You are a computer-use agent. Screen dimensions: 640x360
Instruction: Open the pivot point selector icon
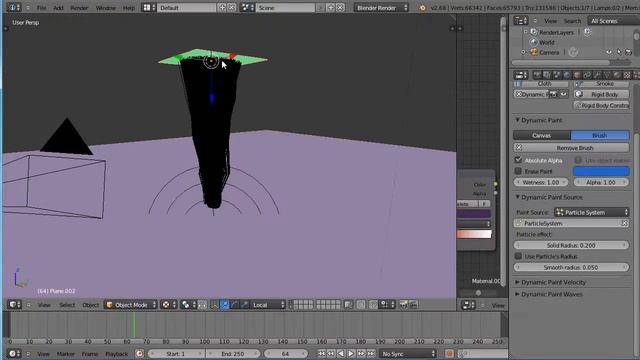pos(187,304)
